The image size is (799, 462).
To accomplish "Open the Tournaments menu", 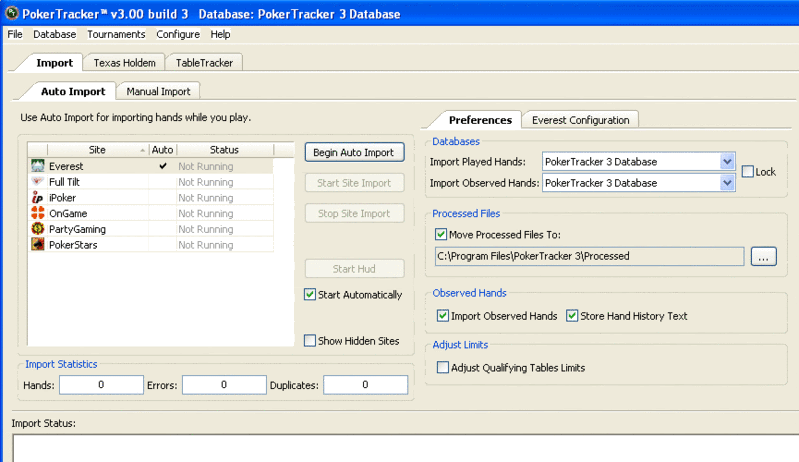I will pos(116,34).
